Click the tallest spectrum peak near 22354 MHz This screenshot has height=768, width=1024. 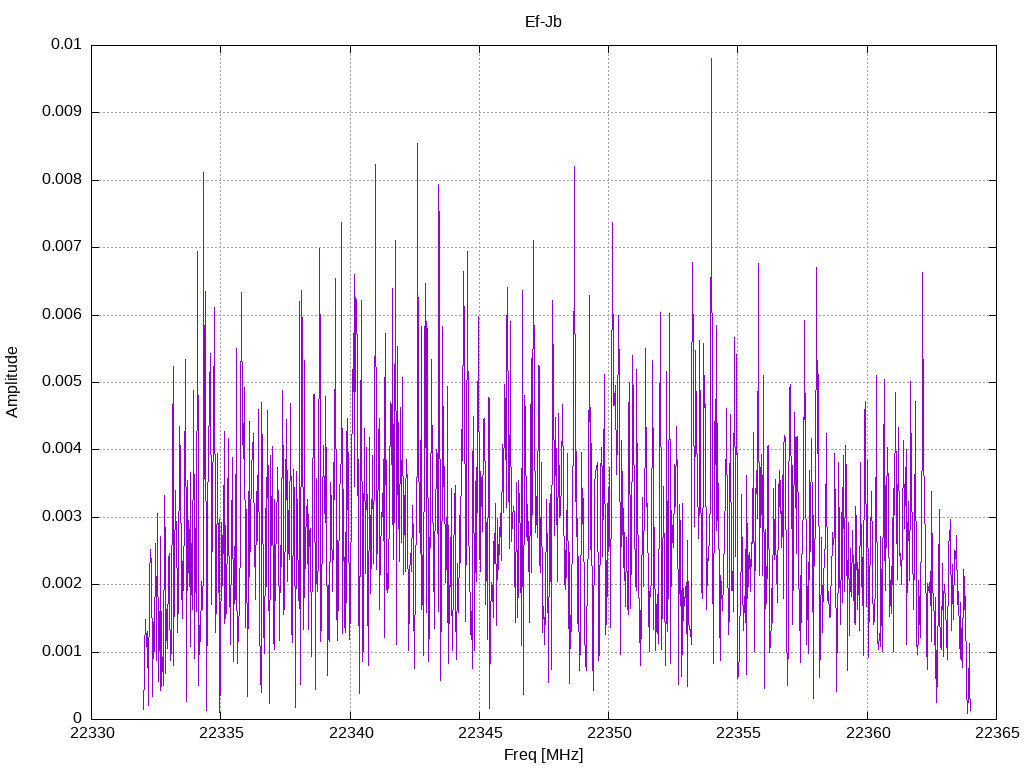(711, 60)
